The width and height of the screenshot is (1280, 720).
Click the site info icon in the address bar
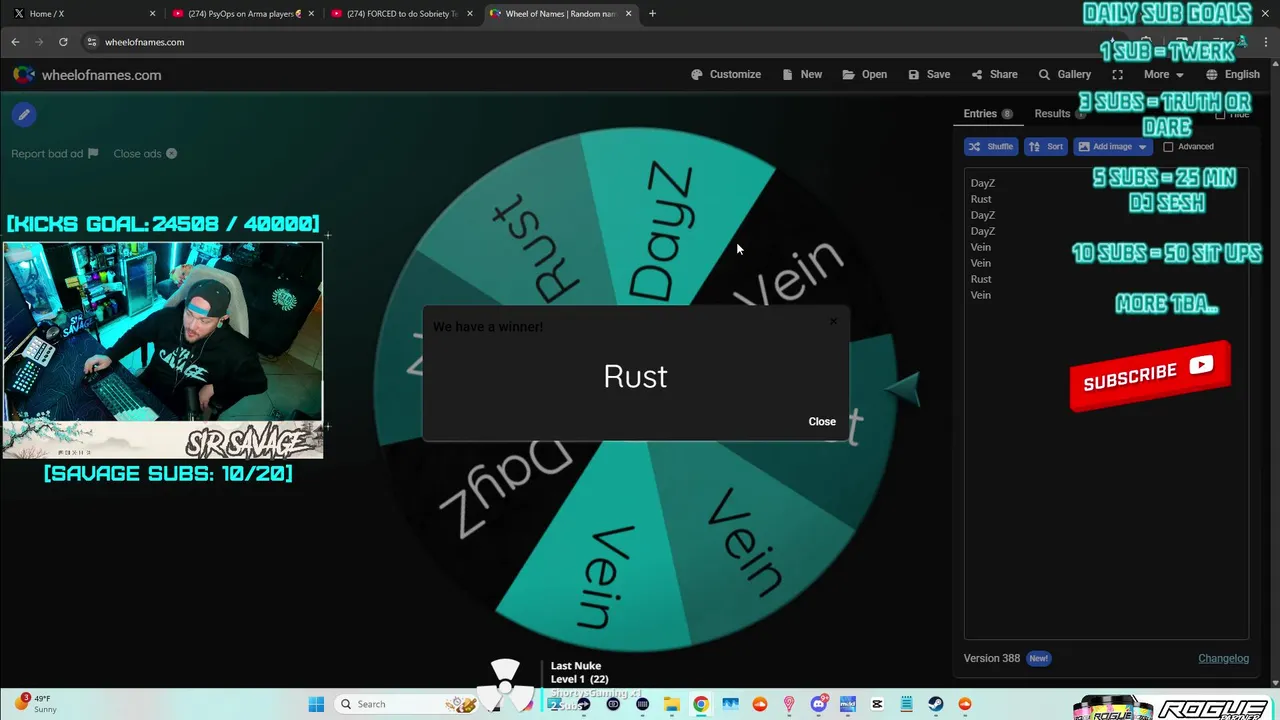point(91,42)
